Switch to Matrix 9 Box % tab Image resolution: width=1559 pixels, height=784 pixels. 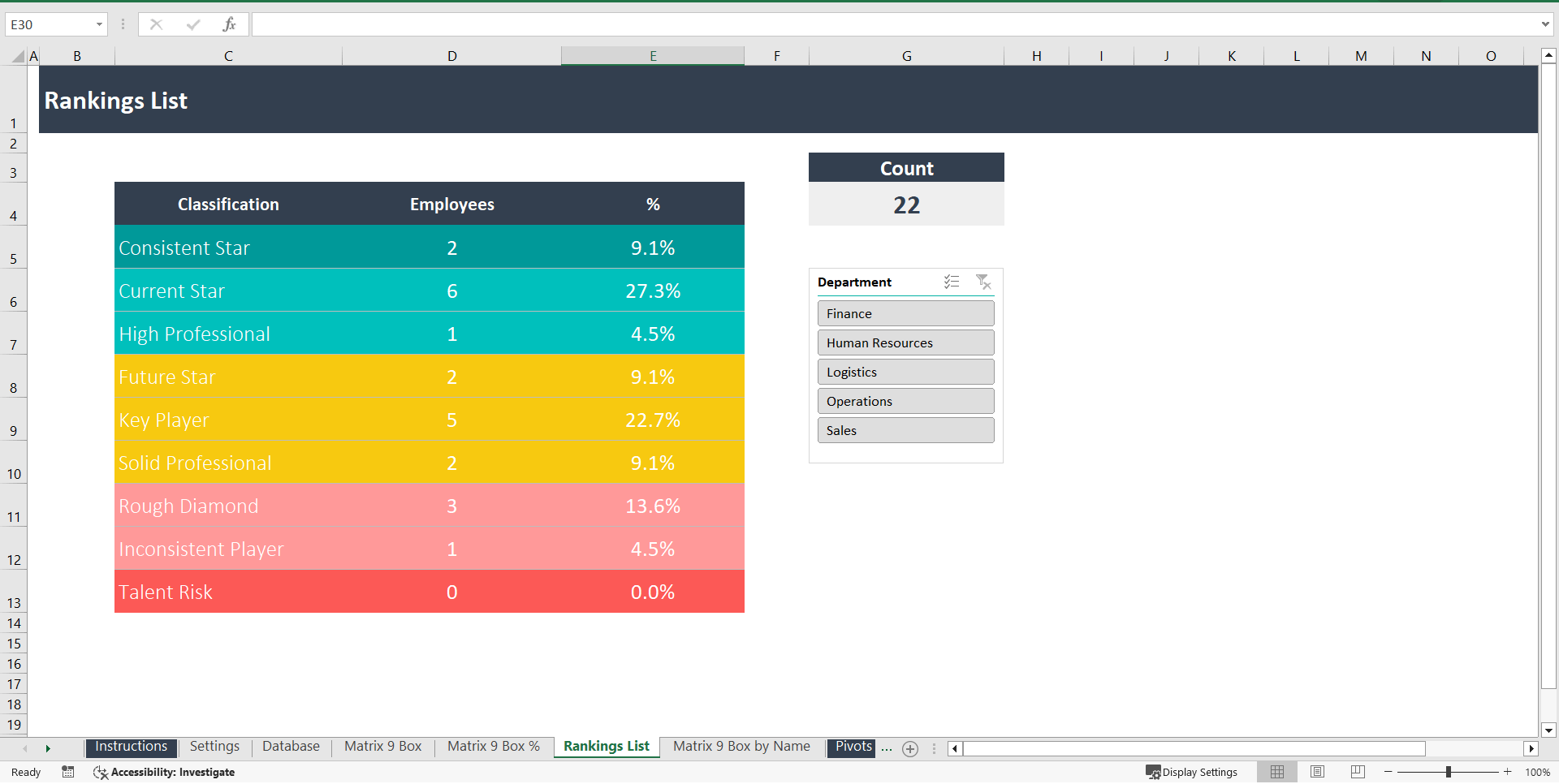(493, 747)
